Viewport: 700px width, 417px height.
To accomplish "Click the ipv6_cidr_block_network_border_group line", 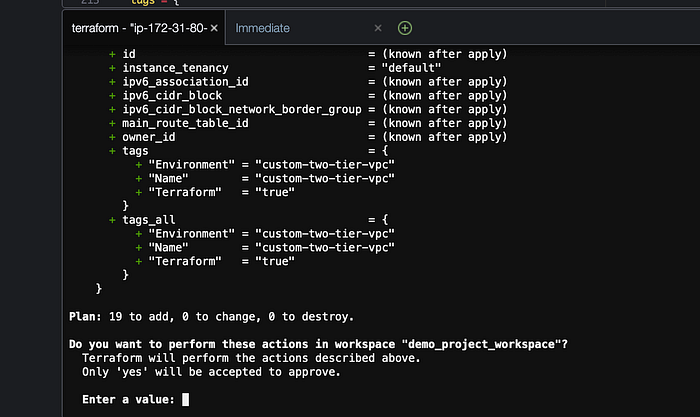I will pyautogui.click(x=241, y=109).
